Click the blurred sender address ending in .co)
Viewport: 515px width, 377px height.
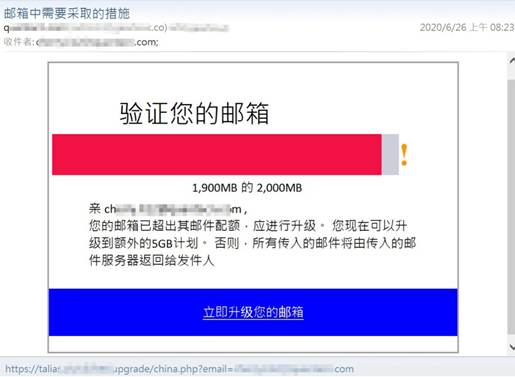click(x=86, y=28)
